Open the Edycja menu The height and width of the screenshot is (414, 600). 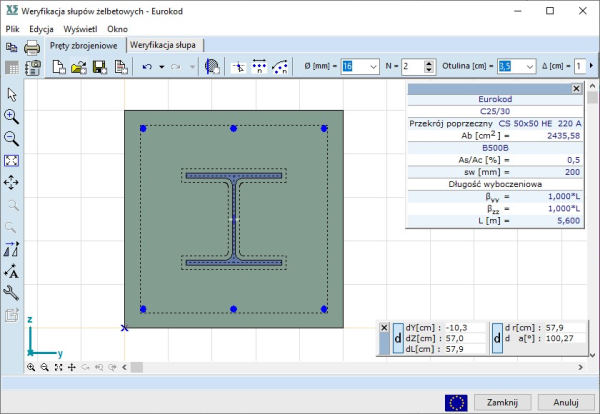click(x=41, y=29)
